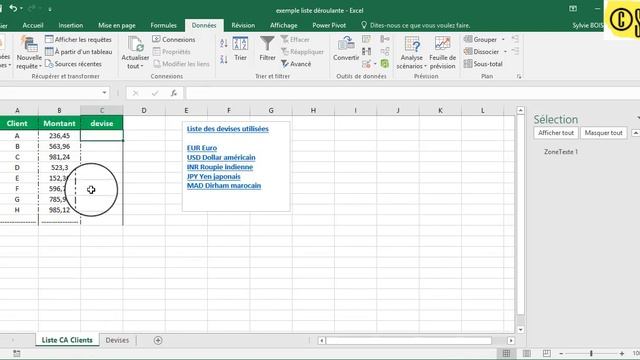This screenshot has height=360, width=640.
Task: Open the Customize Quick Access Toolbar dropdown
Action: coord(50,9)
